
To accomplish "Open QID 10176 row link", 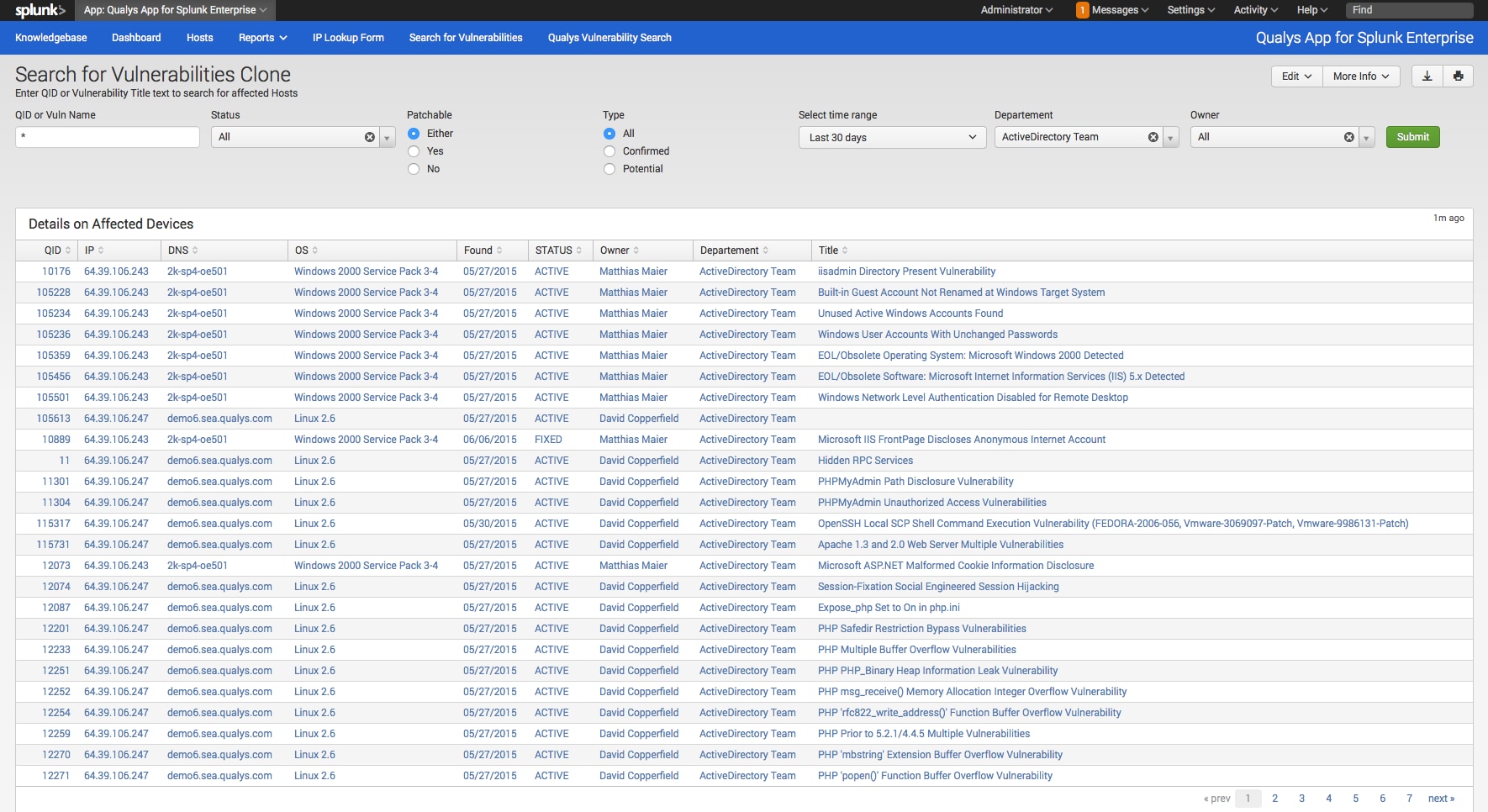I will click(56, 272).
